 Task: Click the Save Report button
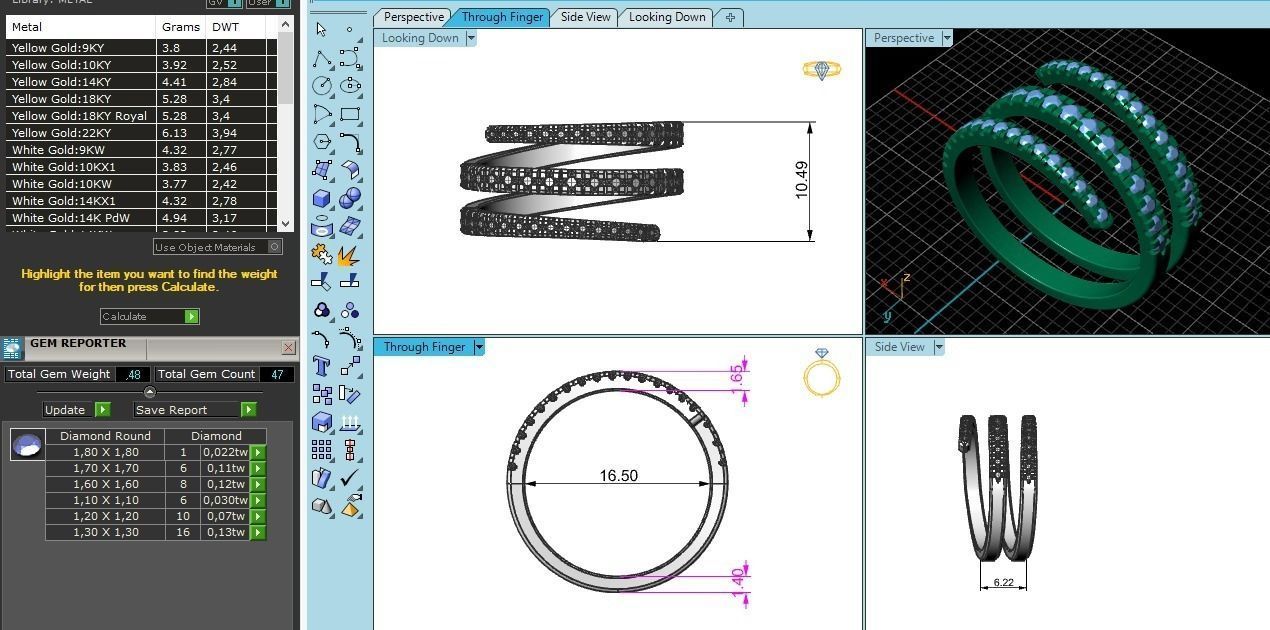(195, 410)
